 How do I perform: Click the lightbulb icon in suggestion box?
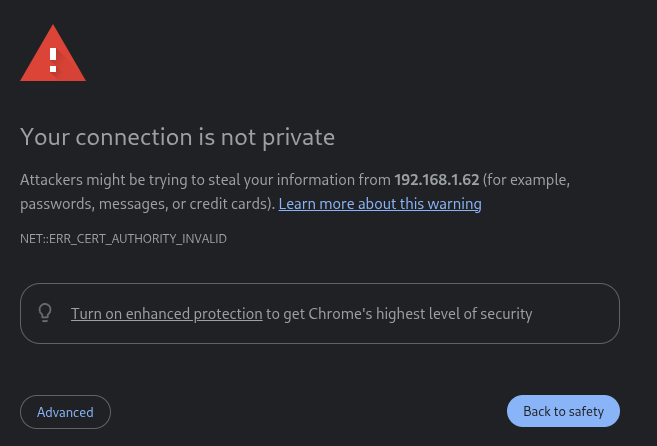pyautogui.click(x=44, y=313)
